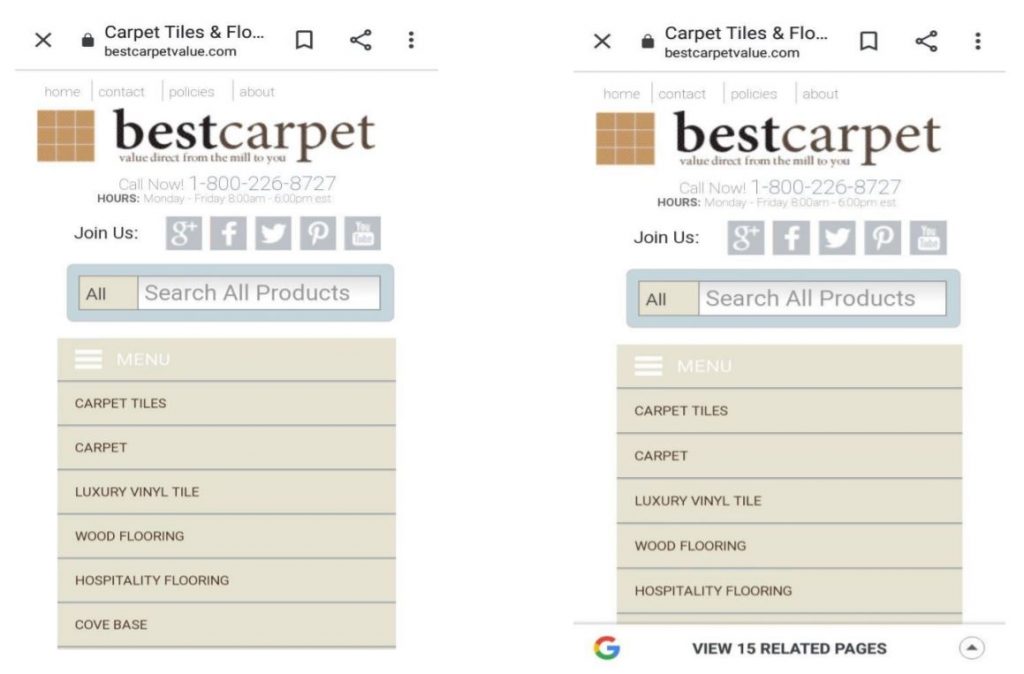Click bookmark icon in left browser bar

click(x=304, y=40)
